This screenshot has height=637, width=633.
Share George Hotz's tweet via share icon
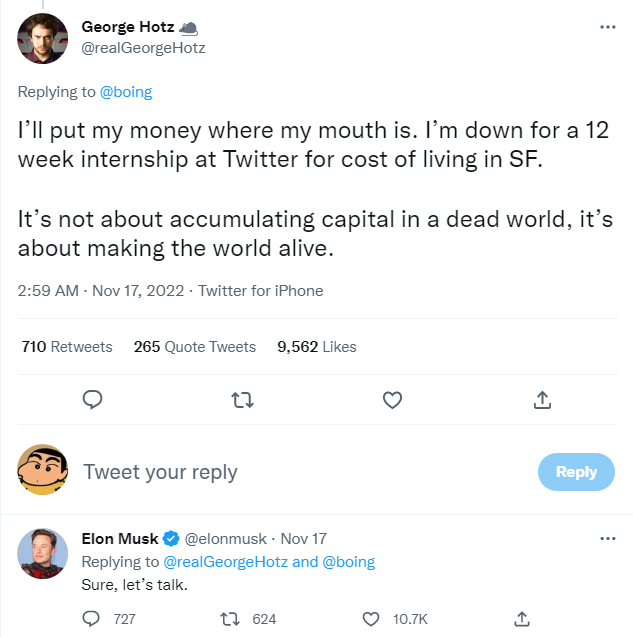click(x=542, y=400)
